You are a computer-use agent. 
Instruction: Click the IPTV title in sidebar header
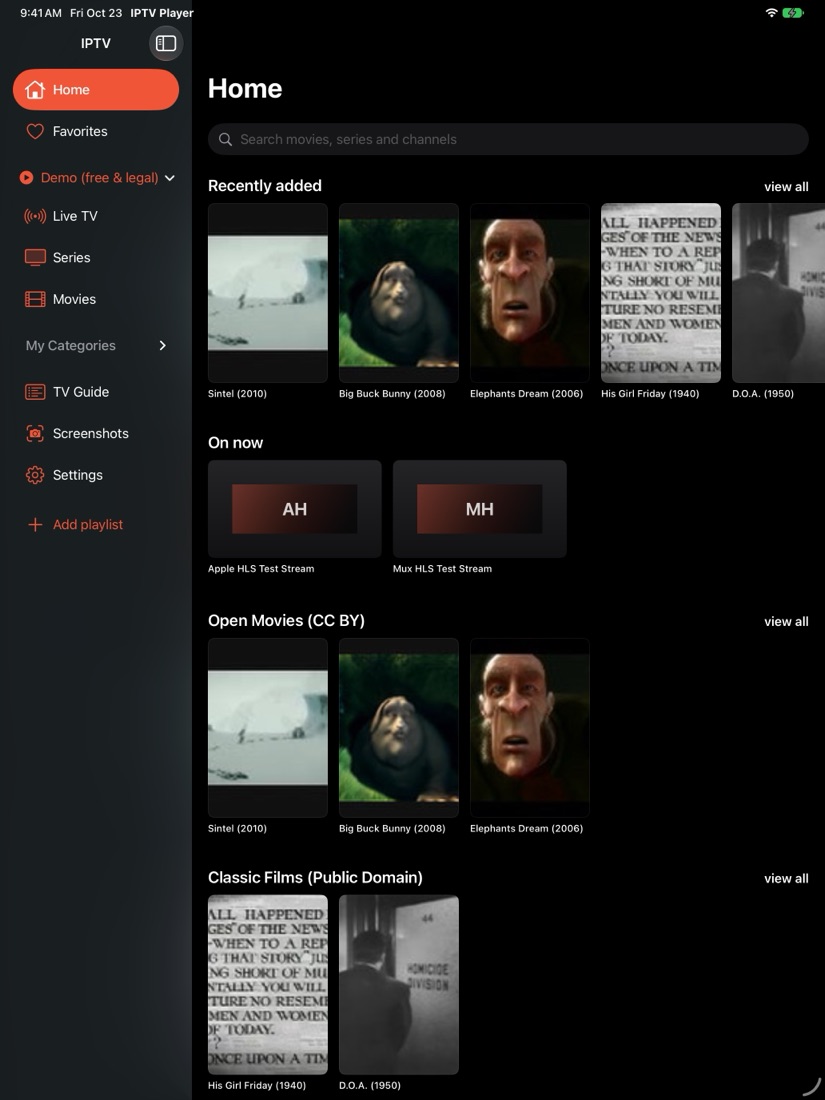[x=95, y=43]
